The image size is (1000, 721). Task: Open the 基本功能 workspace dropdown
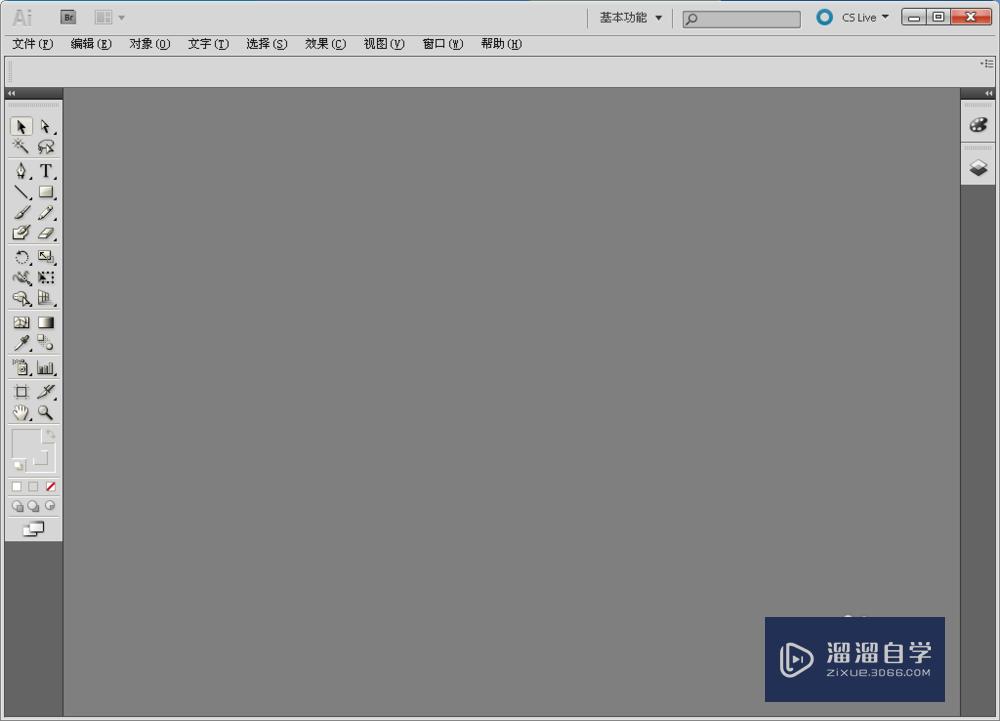(x=627, y=17)
